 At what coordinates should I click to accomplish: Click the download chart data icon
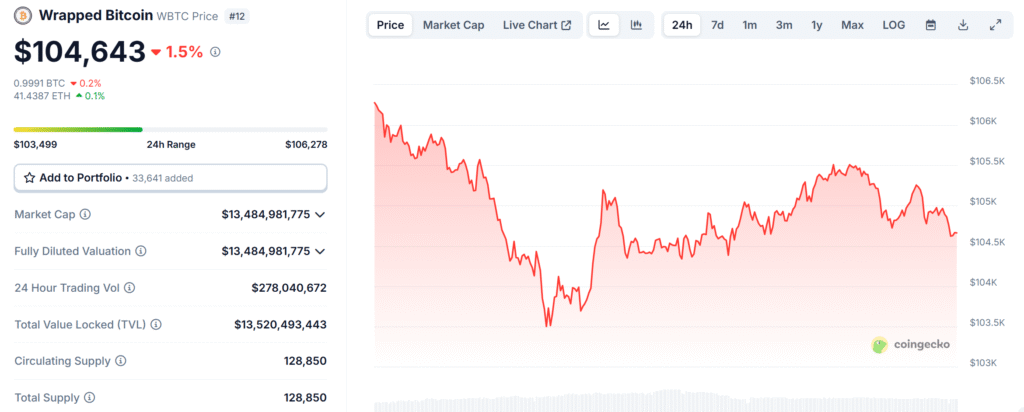click(x=963, y=25)
